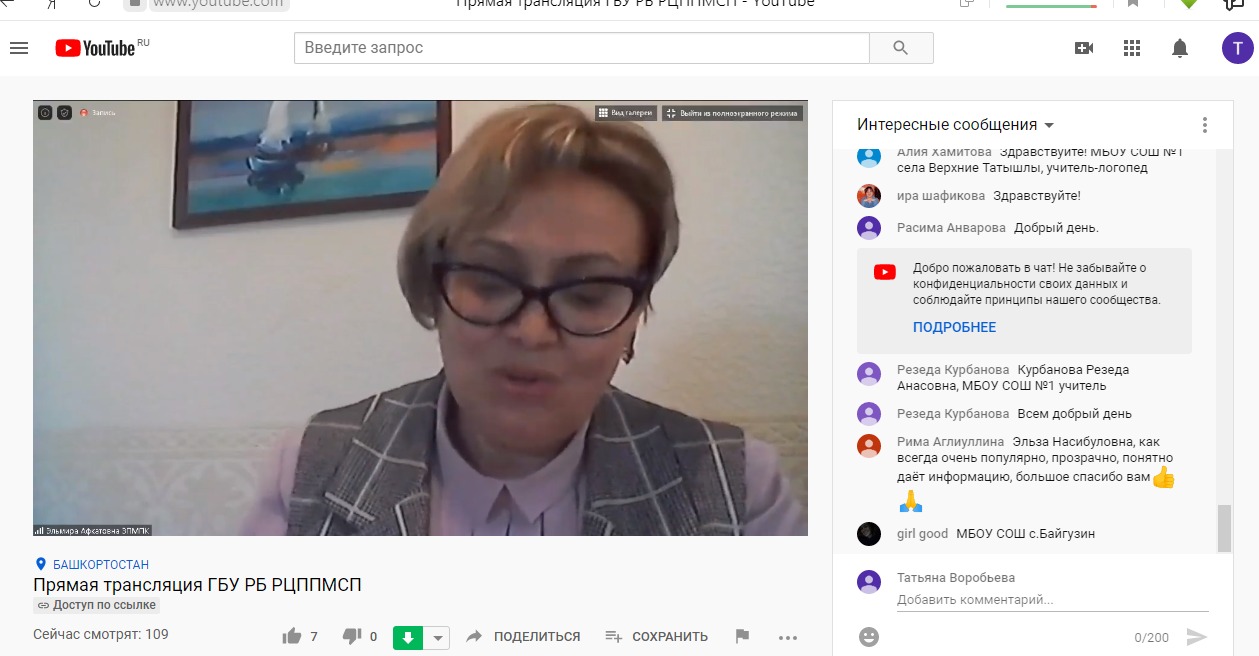Expand the green download button arrow
1259x656 pixels.
point(440,637)
